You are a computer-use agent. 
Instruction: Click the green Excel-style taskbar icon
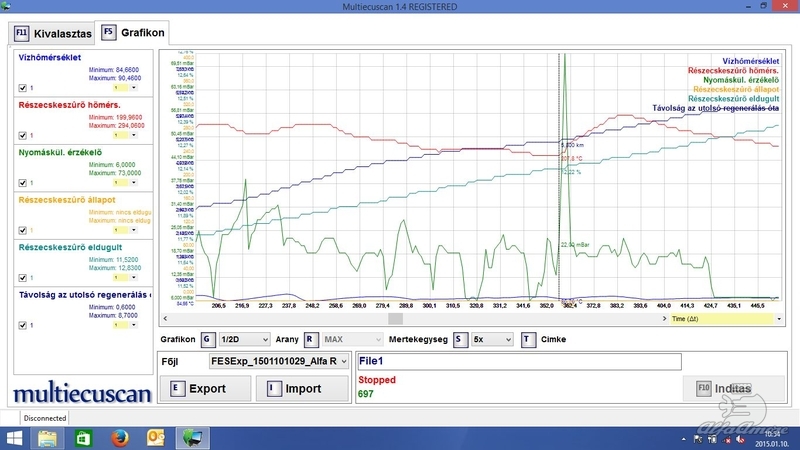[x=84, y=437]
